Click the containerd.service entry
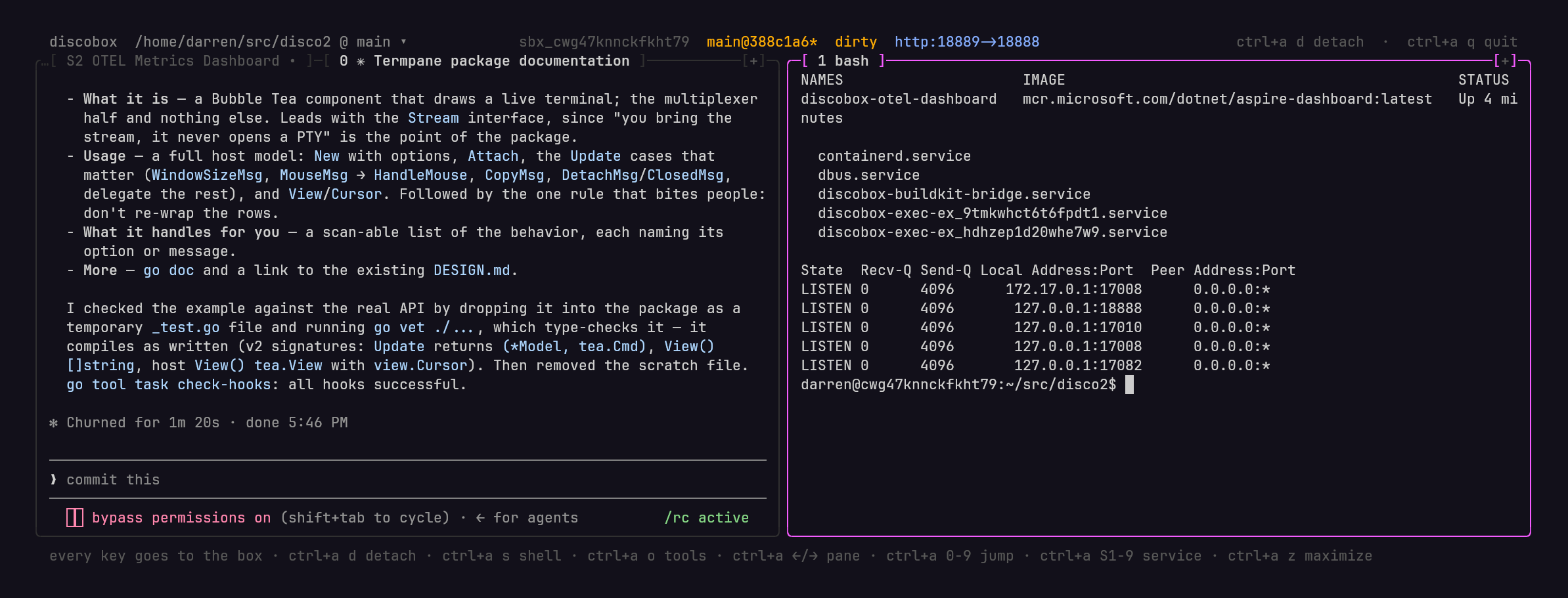 894,156
